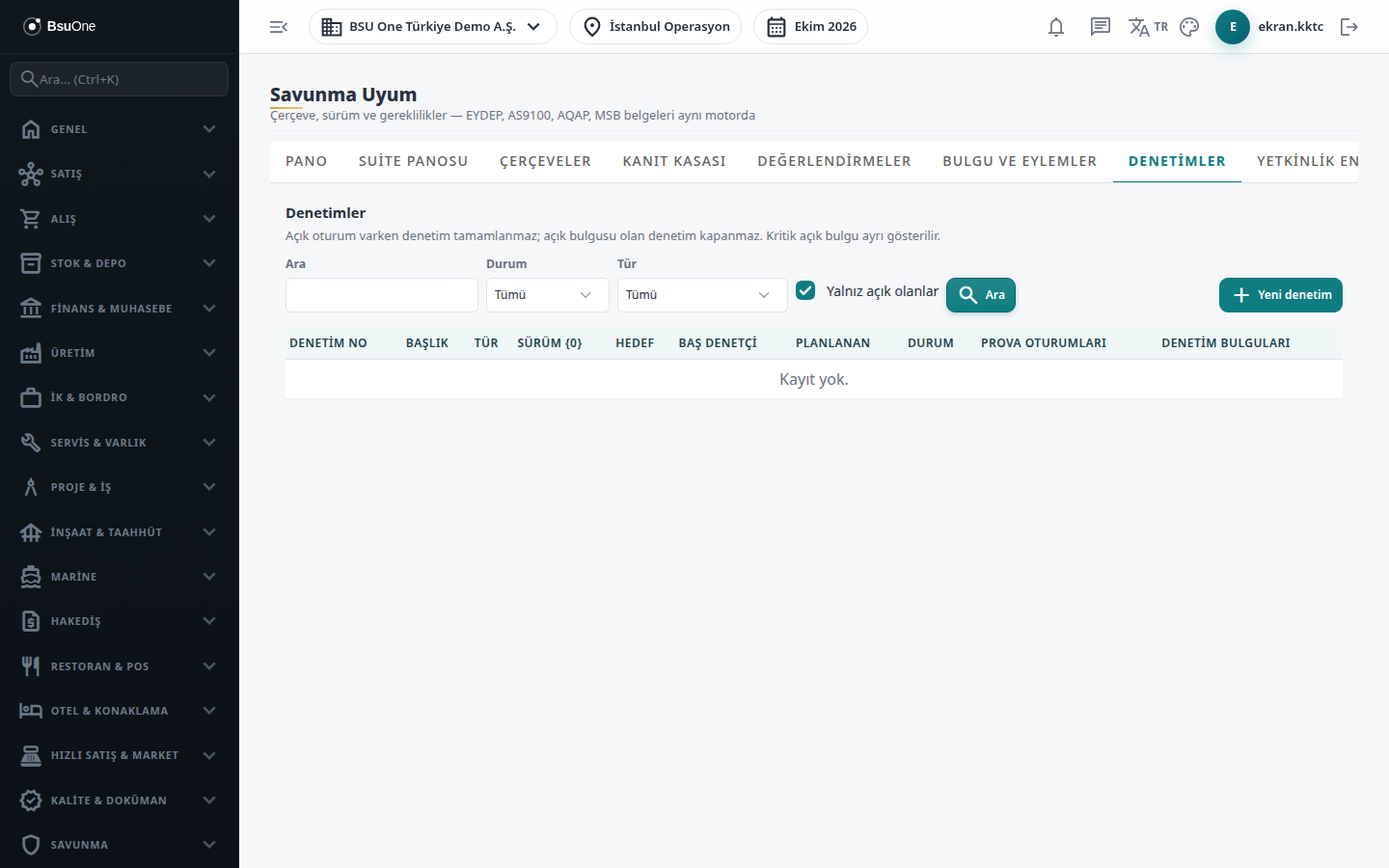Click the Savunma shield icon
Viewport: 1389px width, 868px height.
coord(31,845)
